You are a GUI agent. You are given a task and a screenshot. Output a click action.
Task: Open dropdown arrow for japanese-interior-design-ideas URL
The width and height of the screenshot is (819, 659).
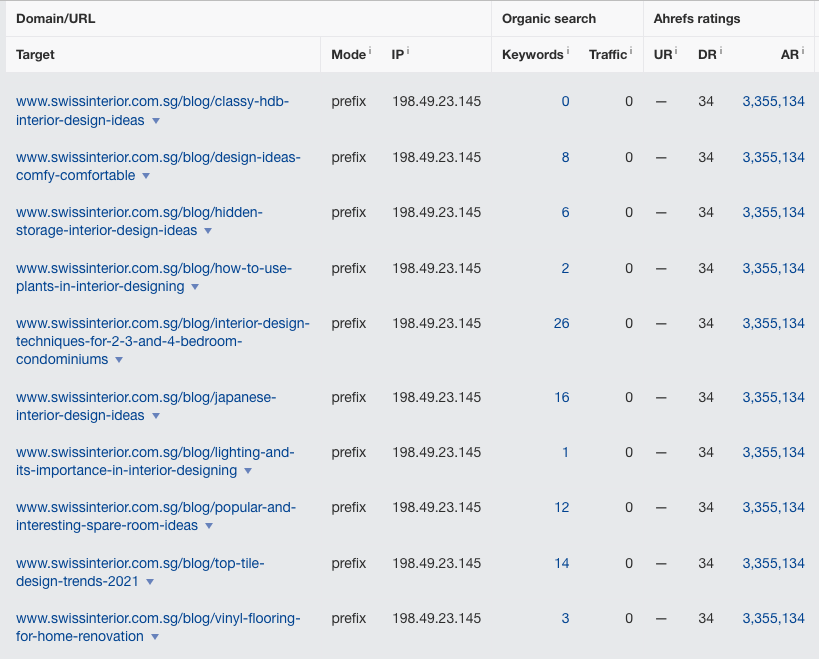(x=156, y=416)
